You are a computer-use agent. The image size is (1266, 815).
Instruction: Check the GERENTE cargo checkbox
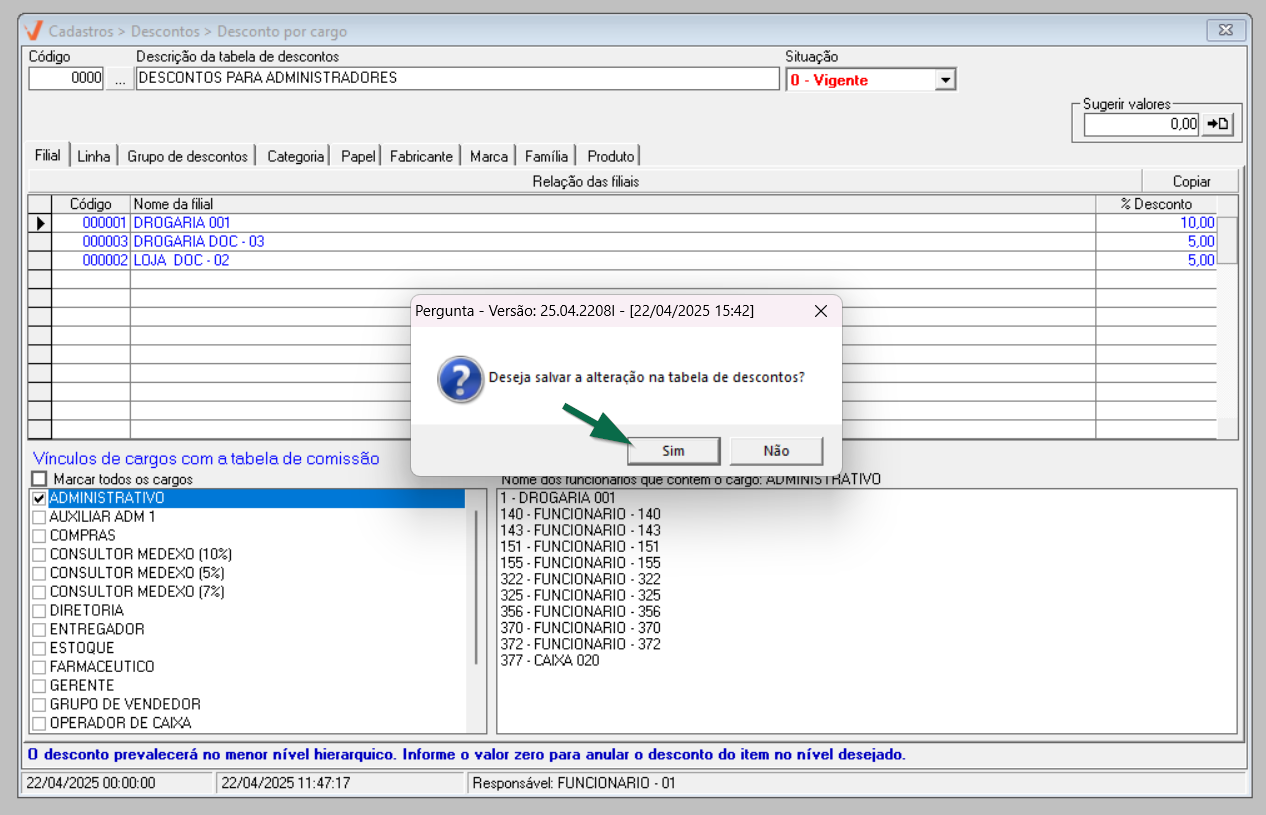coord(39,686)
